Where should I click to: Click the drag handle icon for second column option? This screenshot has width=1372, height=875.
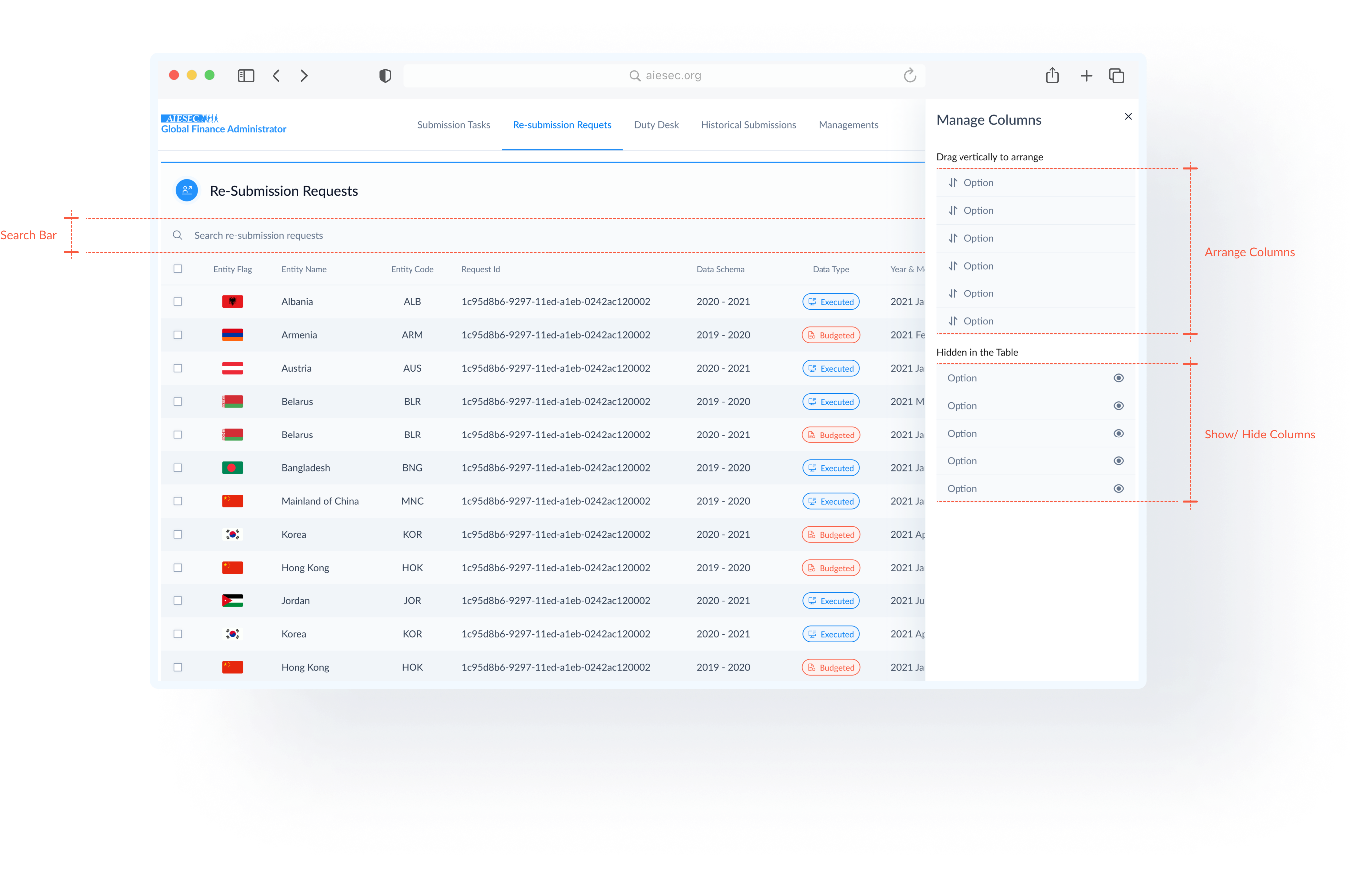[952, 210]
